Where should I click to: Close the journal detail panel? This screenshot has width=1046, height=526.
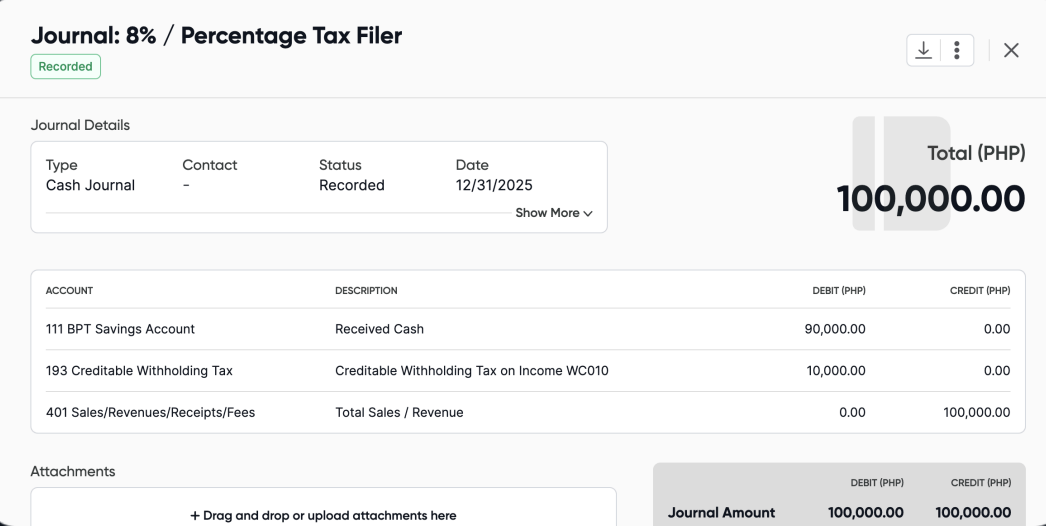click(1011, 51)
